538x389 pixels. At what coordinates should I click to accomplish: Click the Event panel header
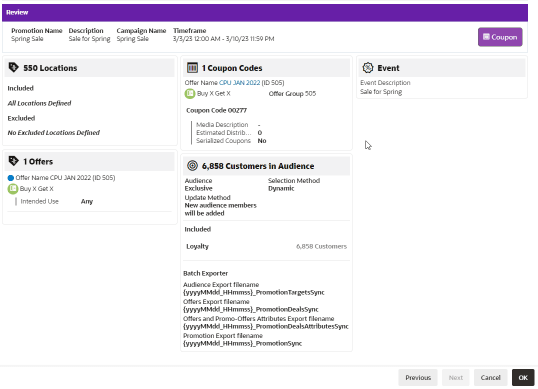coord(442,68)
